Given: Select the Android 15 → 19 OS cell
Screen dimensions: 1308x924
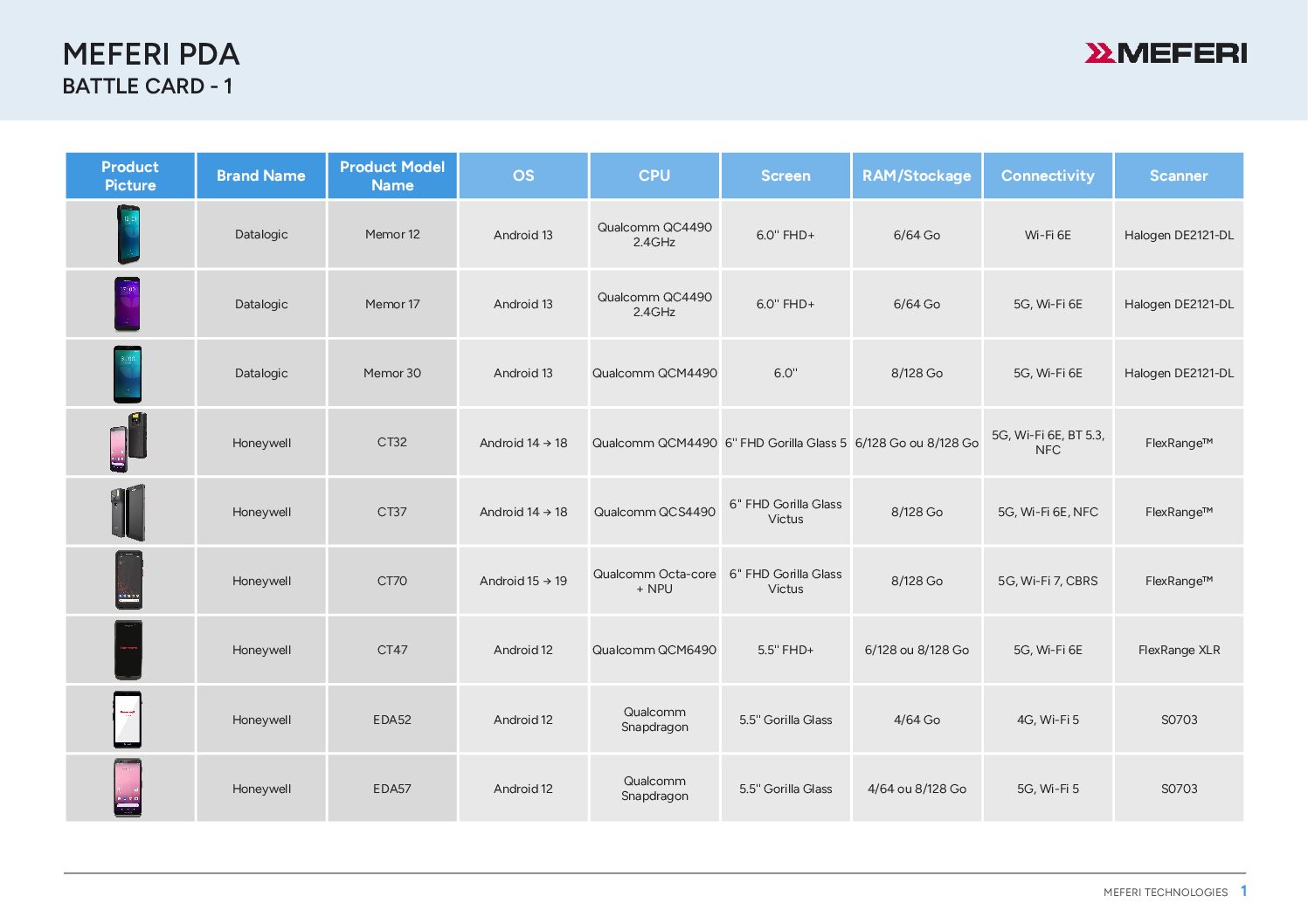Looking at the screenshot, I should click(x=523, y=581).
